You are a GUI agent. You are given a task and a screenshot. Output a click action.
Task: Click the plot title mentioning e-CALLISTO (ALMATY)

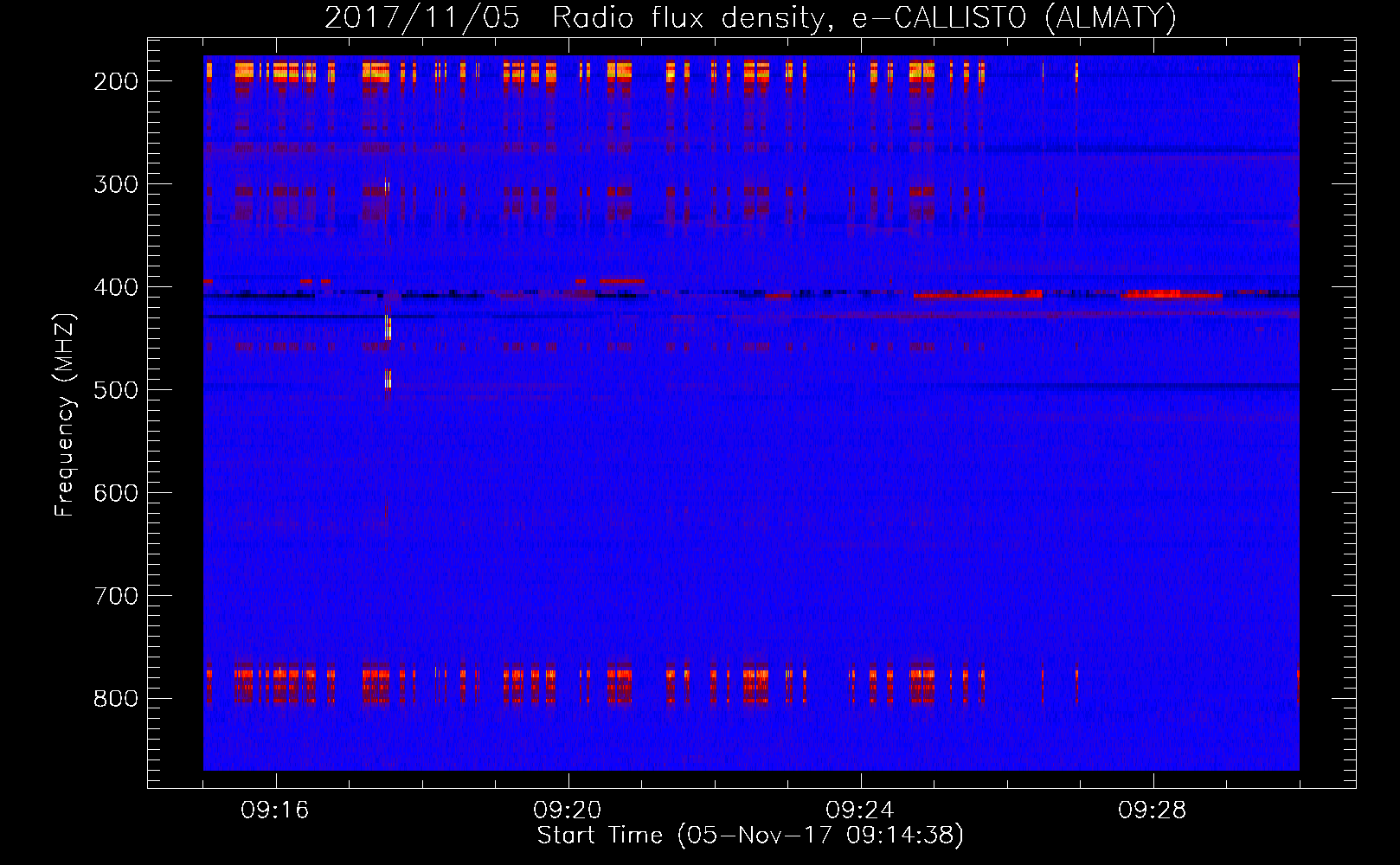tap(751, 17)
